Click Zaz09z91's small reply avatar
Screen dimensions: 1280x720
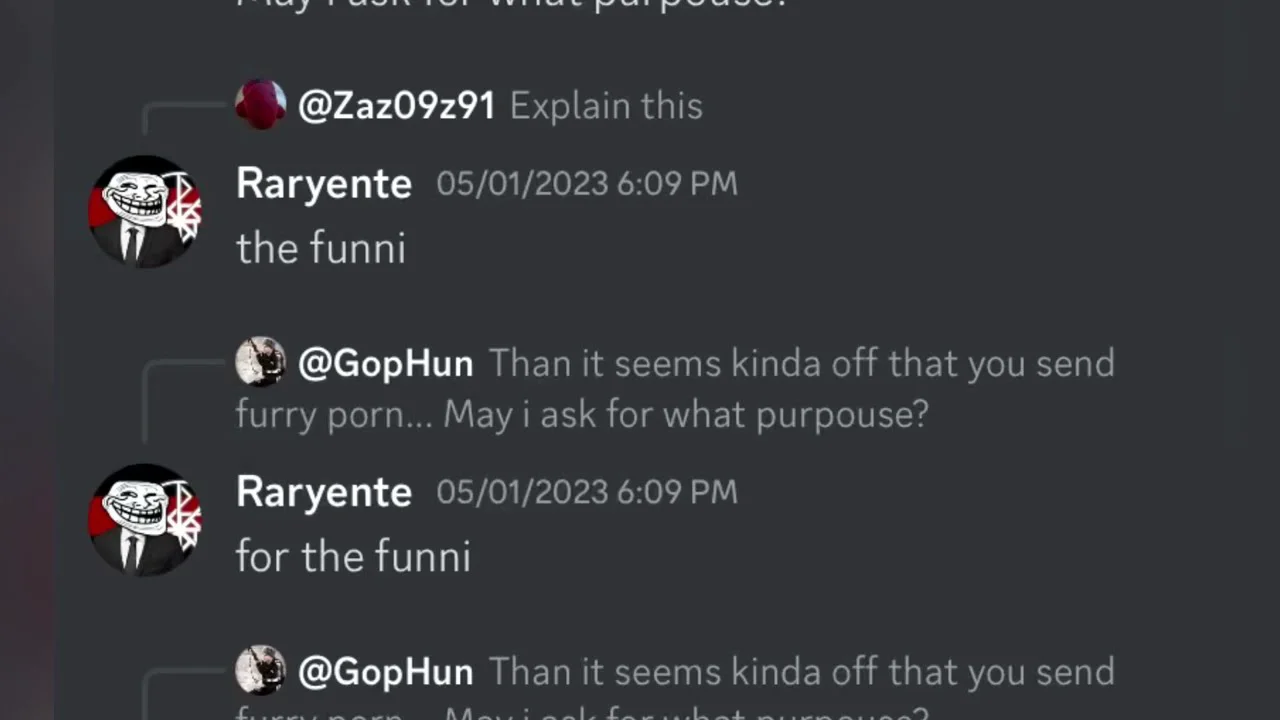pos(260,105)
